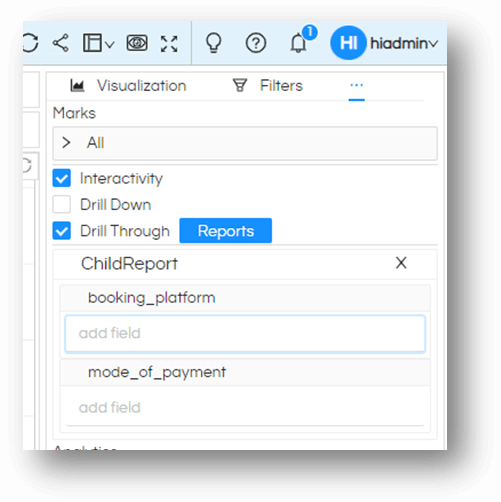Remove ChildReport with the X button

pos(401,263)
